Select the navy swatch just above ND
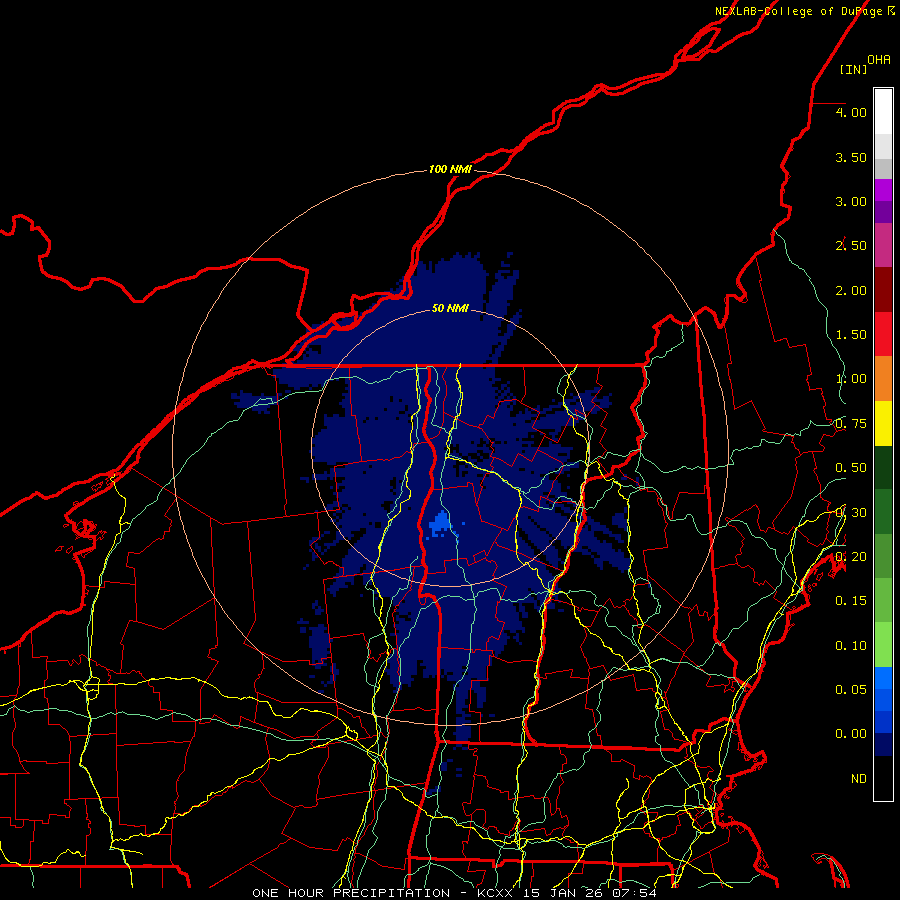 tap(883, 745)
